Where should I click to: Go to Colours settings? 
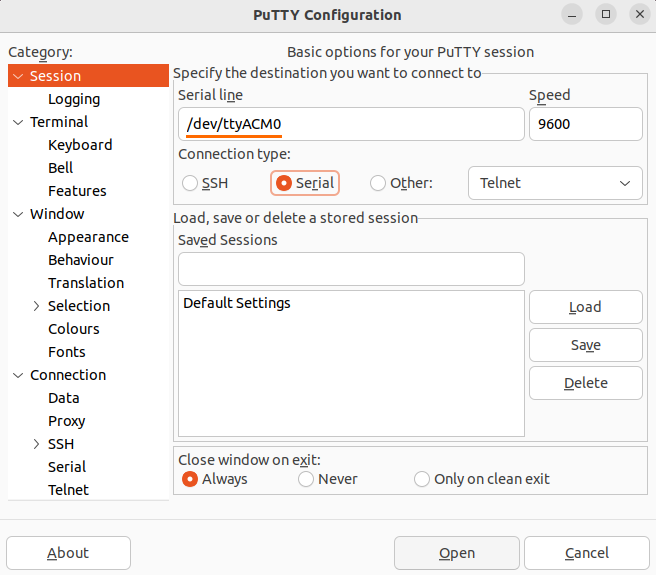click(74, 329)
